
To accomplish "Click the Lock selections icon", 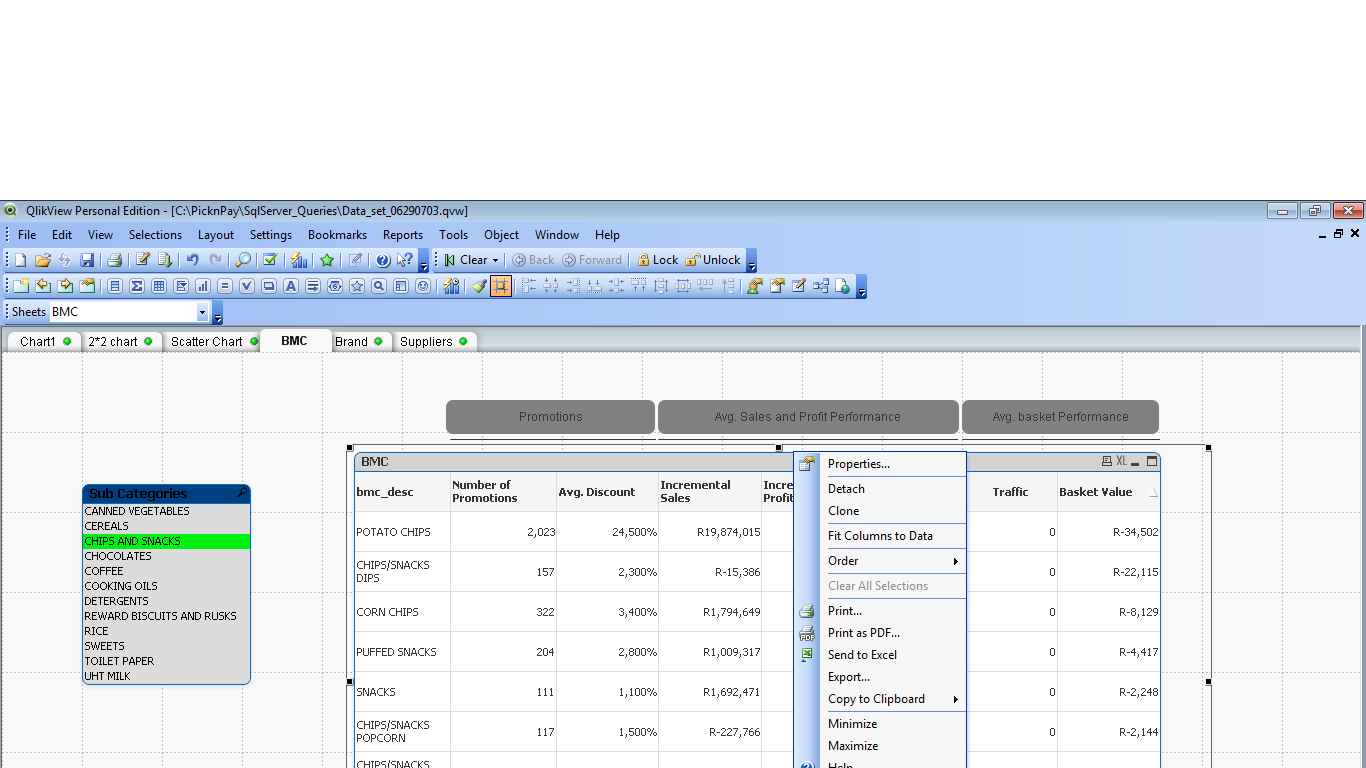I will [657, 260].
